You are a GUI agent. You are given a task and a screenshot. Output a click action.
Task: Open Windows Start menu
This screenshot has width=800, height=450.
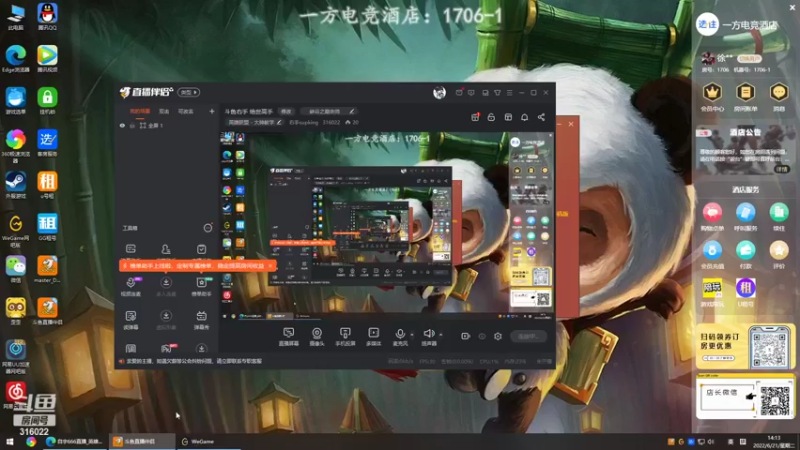pyautogui.click(x=9, y=441)
